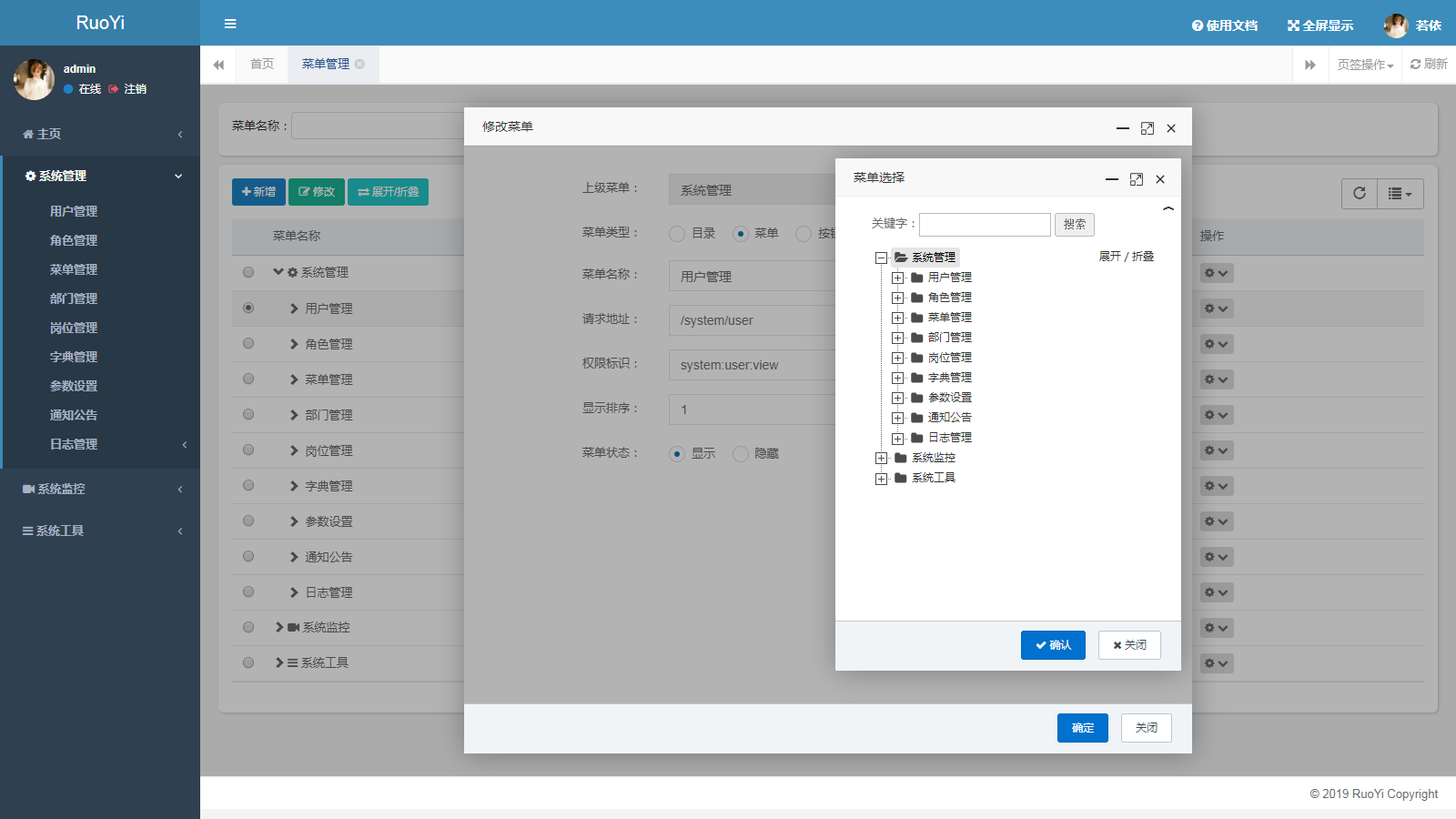The width and height of the screenshot is (1456, 819).
Task: Click the 展开 link in 菜单选择
Action: pyautogui.click(x=1109, y=257)
